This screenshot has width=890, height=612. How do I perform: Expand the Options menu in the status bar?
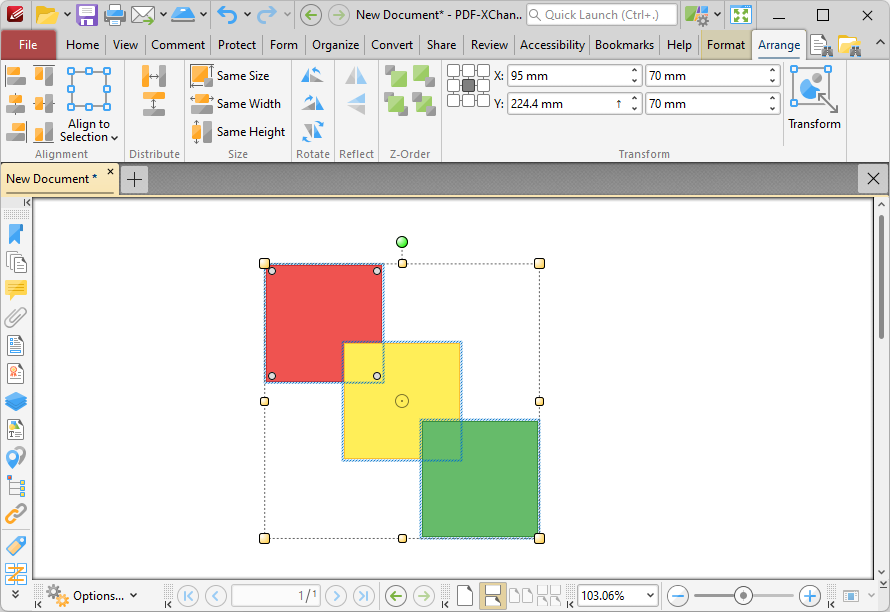[91, 596]
